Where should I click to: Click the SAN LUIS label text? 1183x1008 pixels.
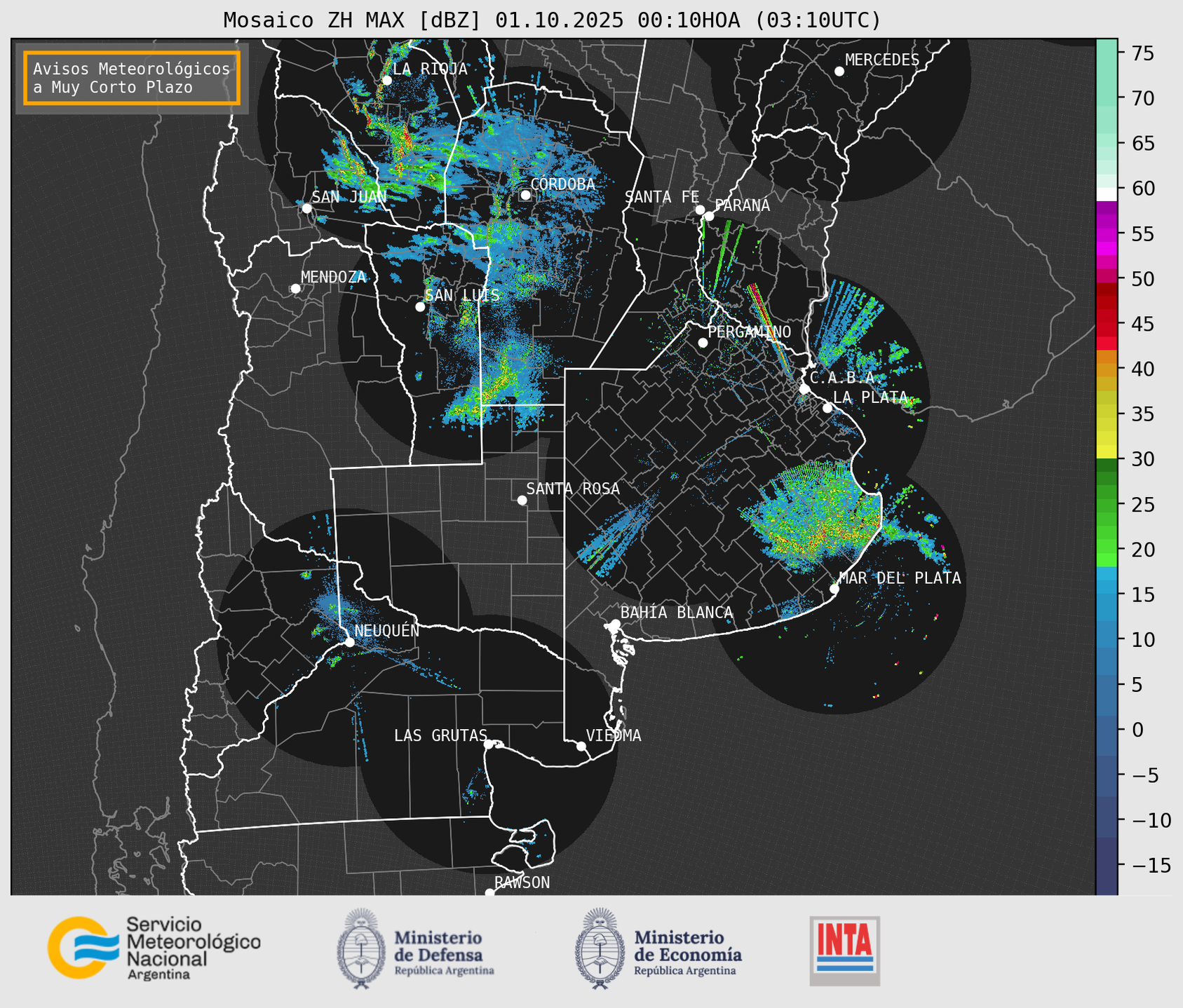click(463, 295)
